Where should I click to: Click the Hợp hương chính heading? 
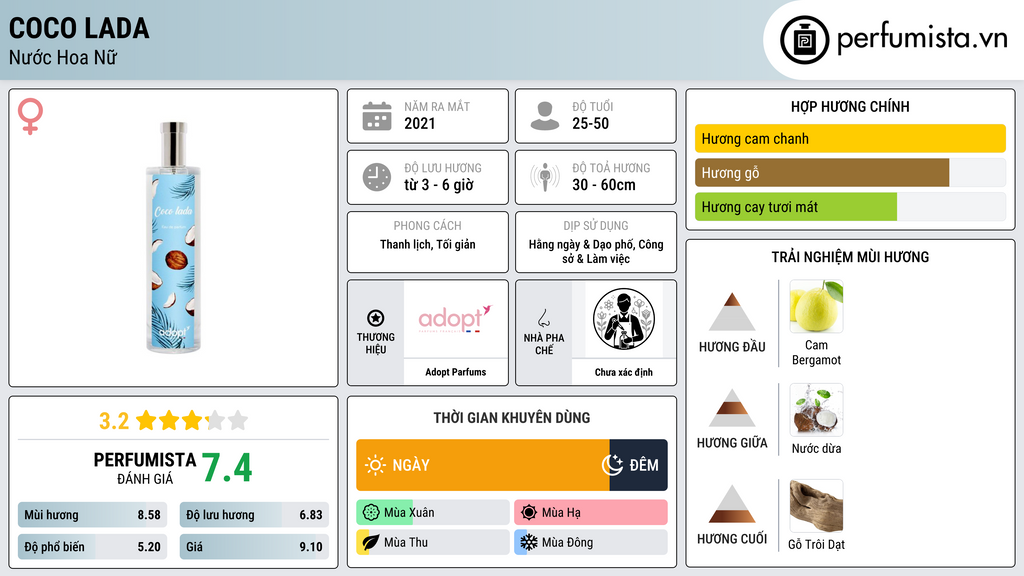[x=850, y=106]
